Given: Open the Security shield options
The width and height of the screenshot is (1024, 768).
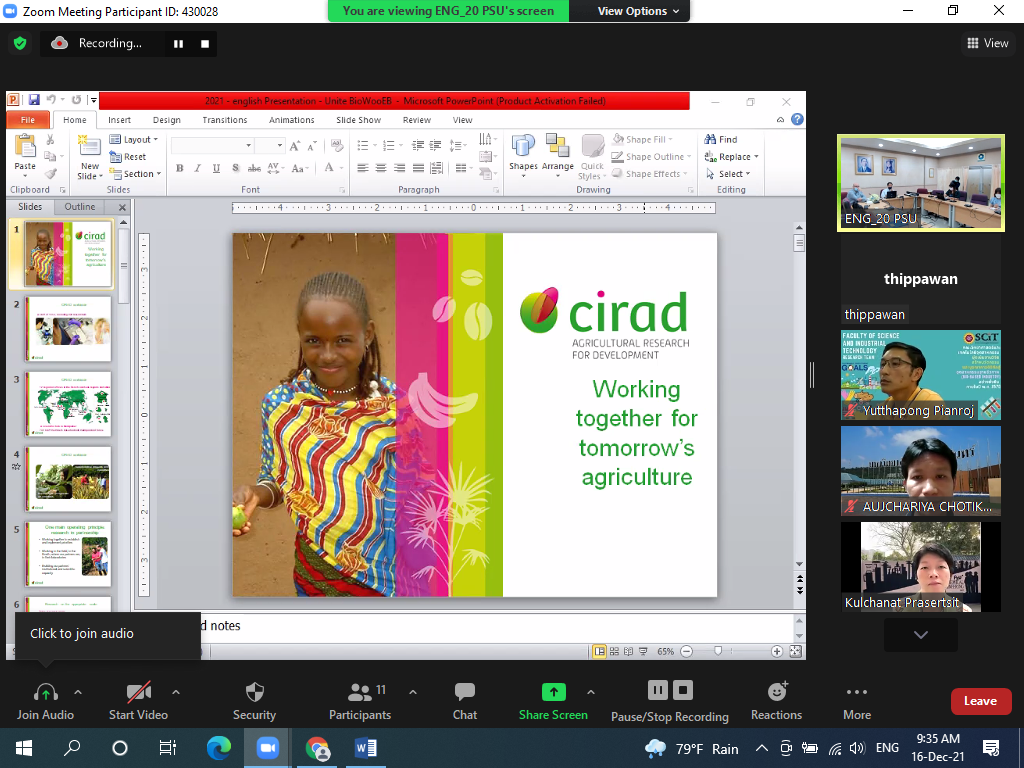Looking at the screenshot, I should pyautogui.click(x=254, y=692).
